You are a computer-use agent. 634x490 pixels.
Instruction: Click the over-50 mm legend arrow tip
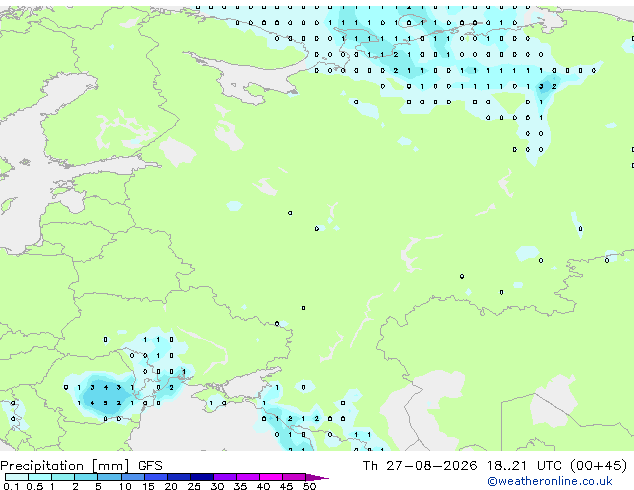(x=317, y=477)
